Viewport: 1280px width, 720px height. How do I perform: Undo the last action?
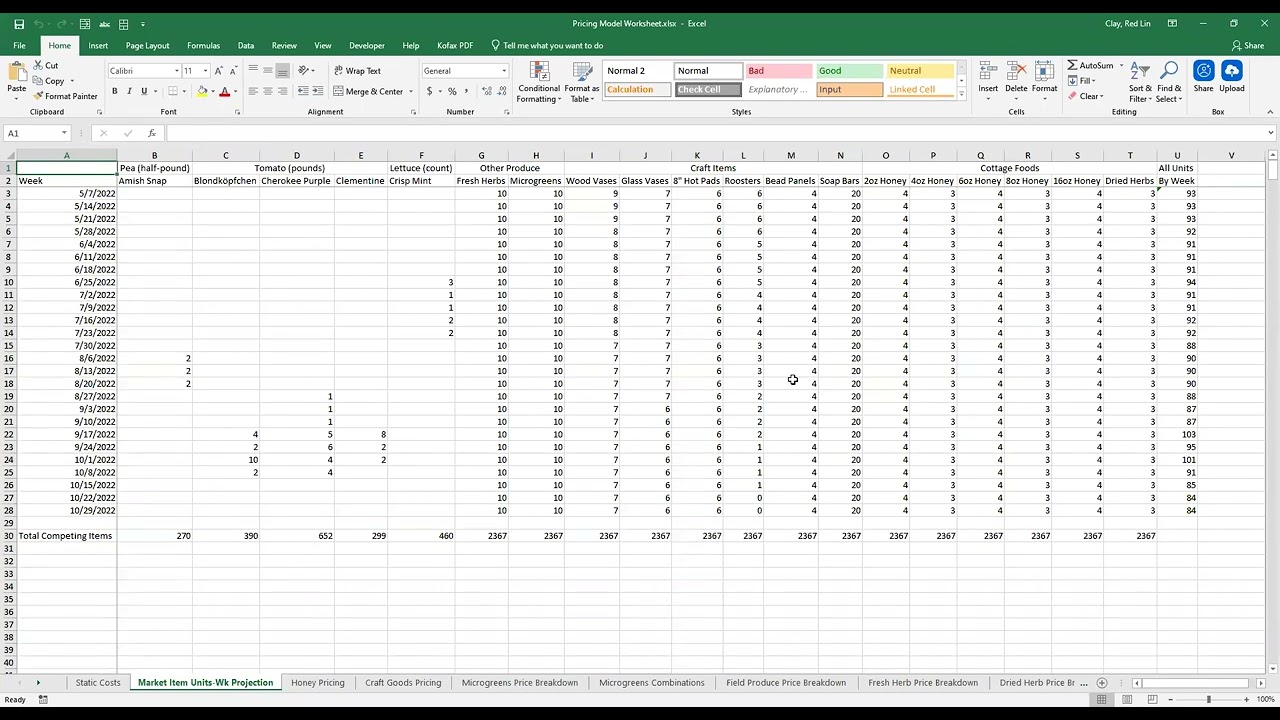[40, 24]
